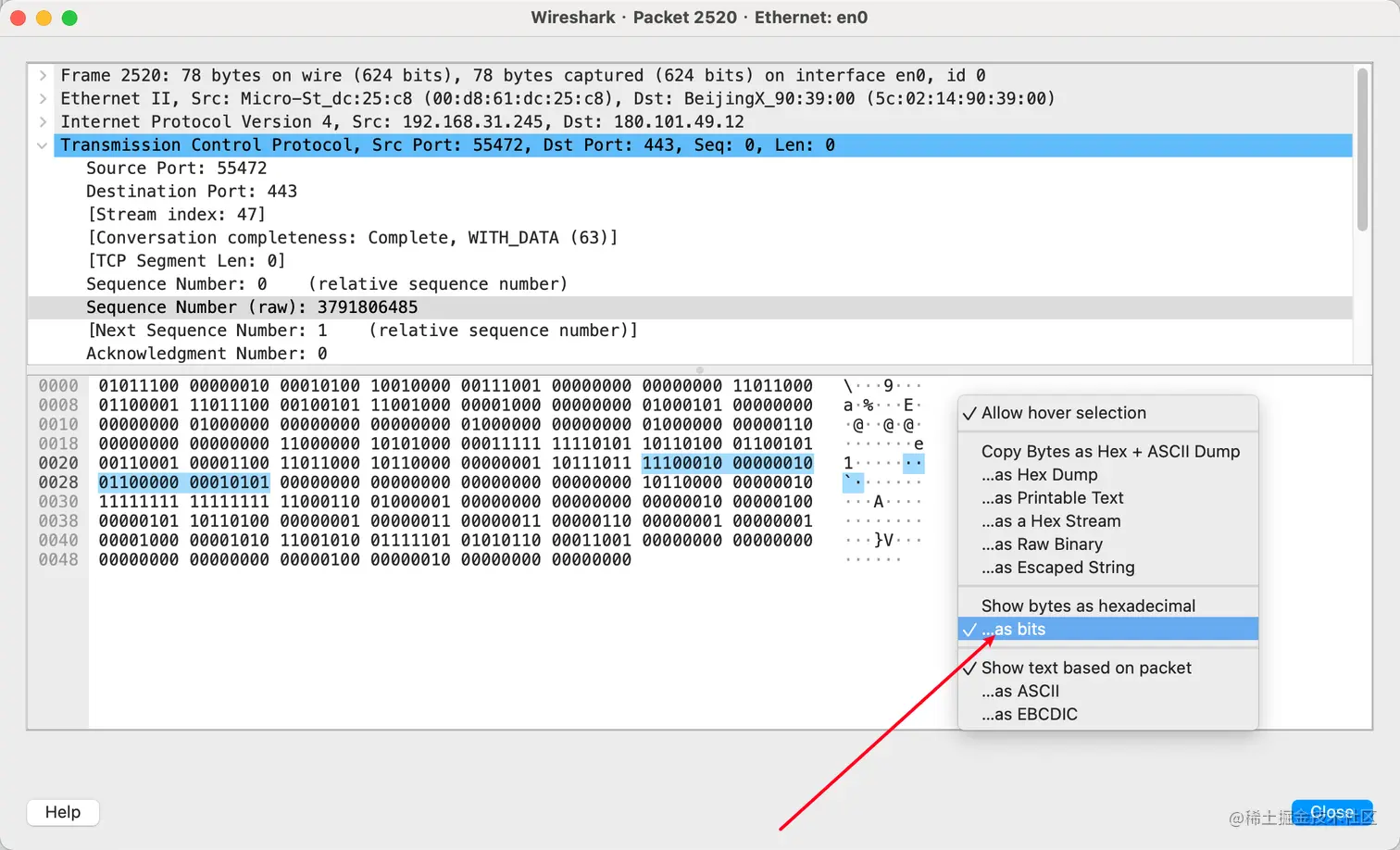Collapse the Transmission Control Protocol row
The image size is (1400, 850).
click(43, 144)
